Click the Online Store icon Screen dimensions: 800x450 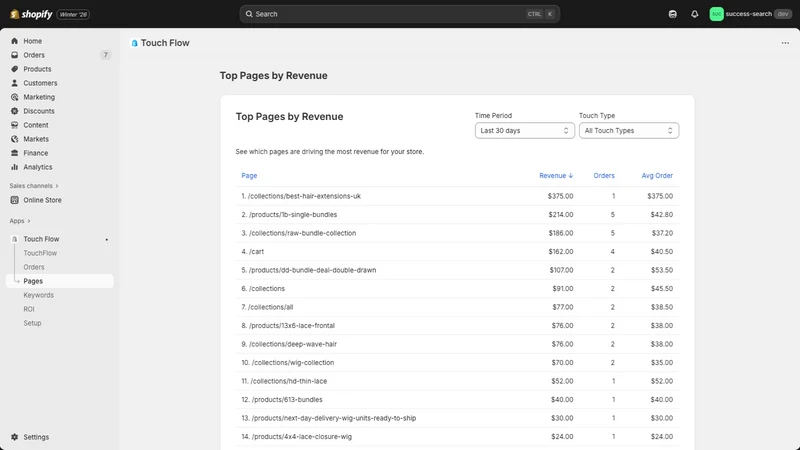[x=14, y=200]
